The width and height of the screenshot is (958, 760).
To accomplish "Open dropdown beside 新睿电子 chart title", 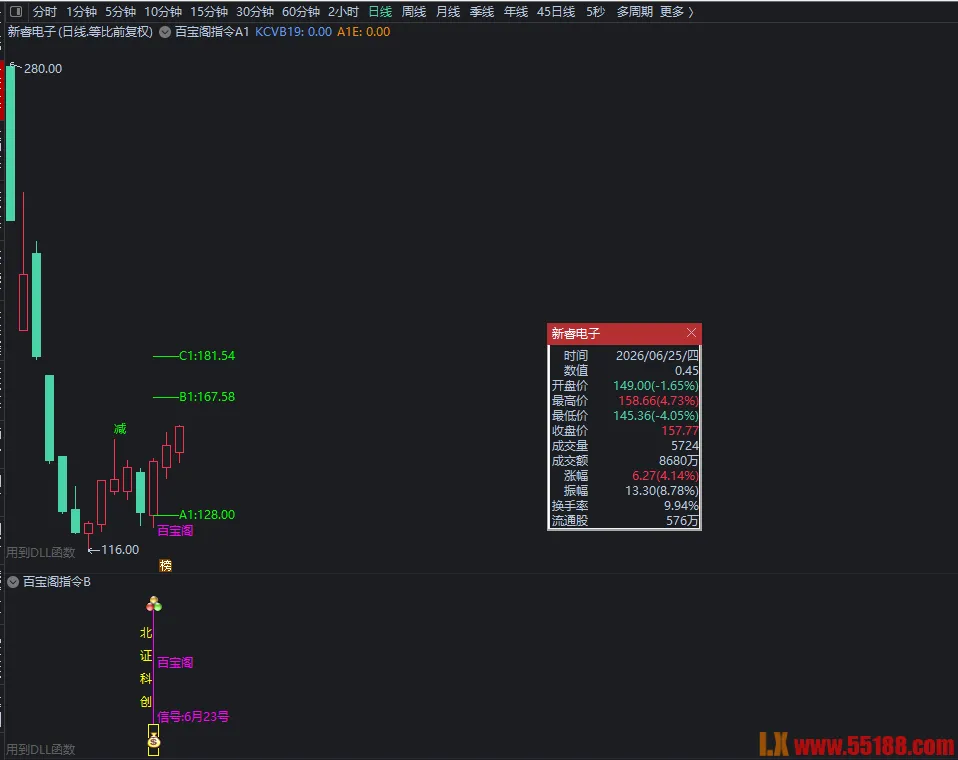I will pos(165,32).
